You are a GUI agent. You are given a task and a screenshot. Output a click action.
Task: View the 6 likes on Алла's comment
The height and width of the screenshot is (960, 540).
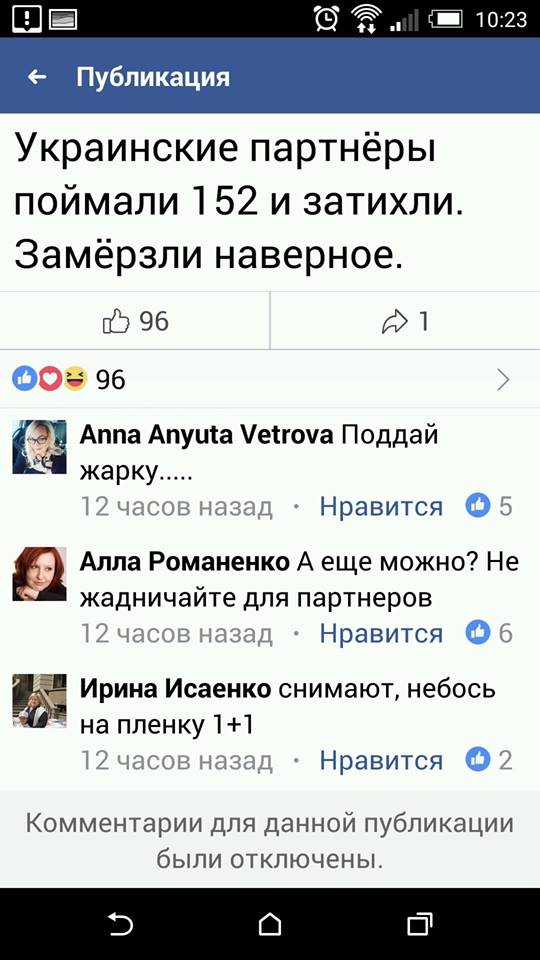pos(489,633)
